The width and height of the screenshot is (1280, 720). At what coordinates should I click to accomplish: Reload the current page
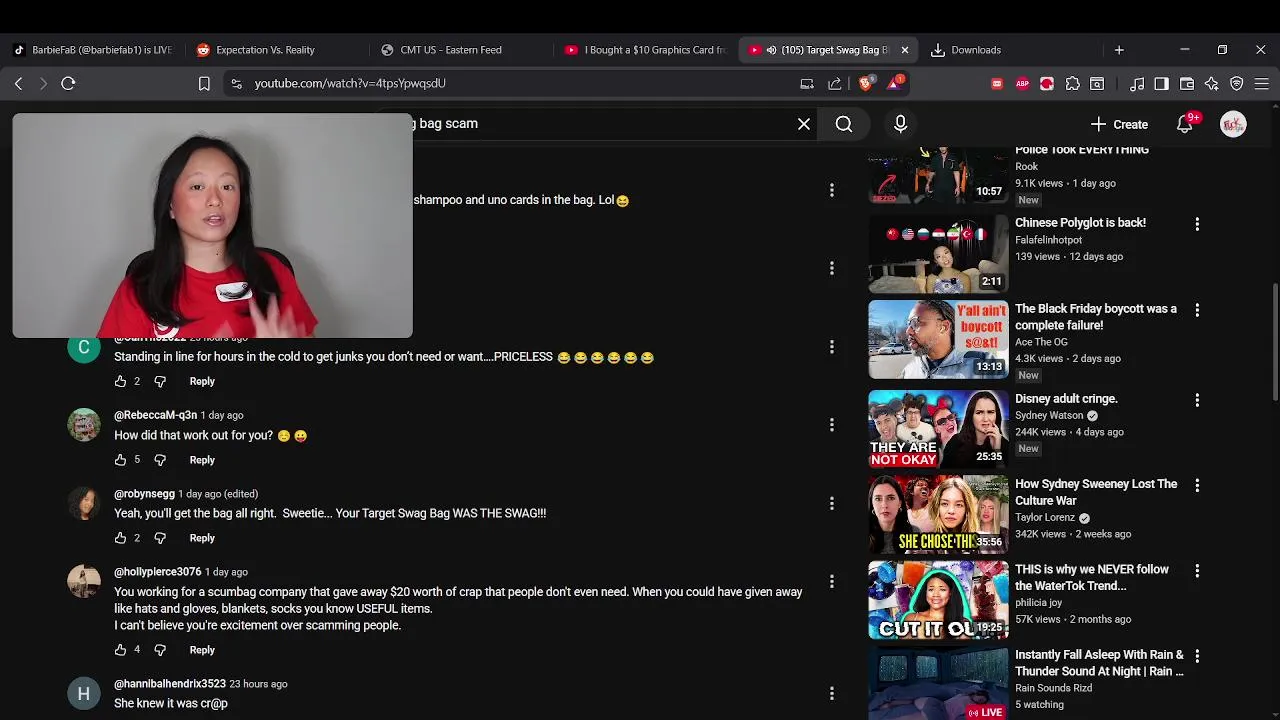(x=68, y=84)
